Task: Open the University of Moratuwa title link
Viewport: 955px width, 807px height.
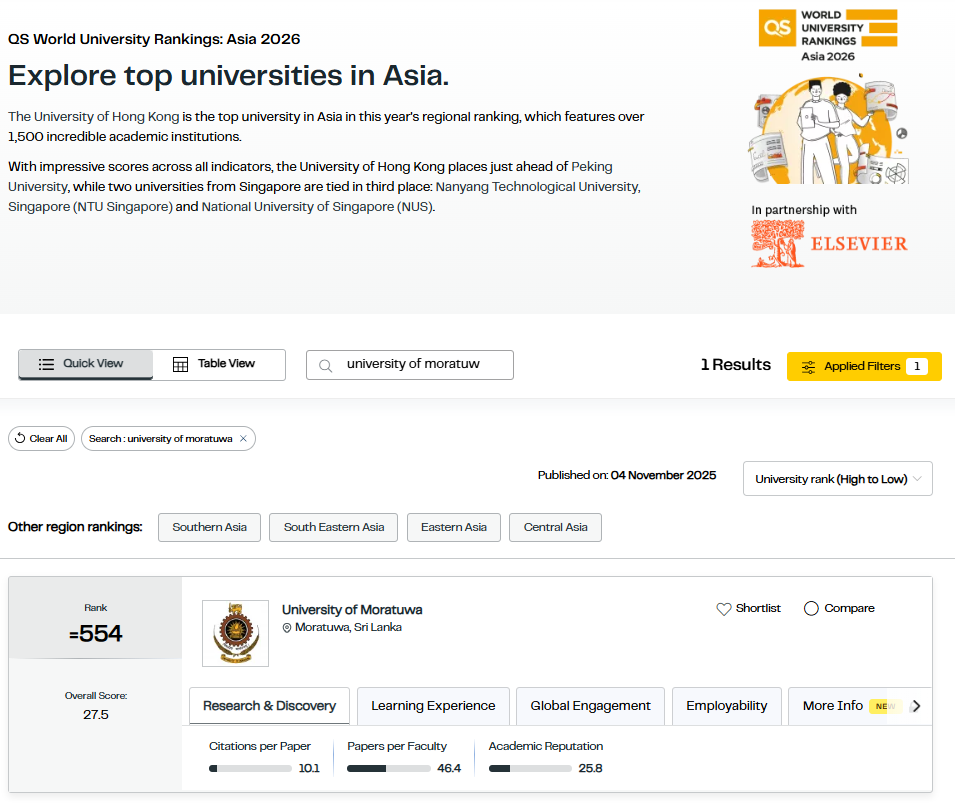Action: [x=352, y=610]
